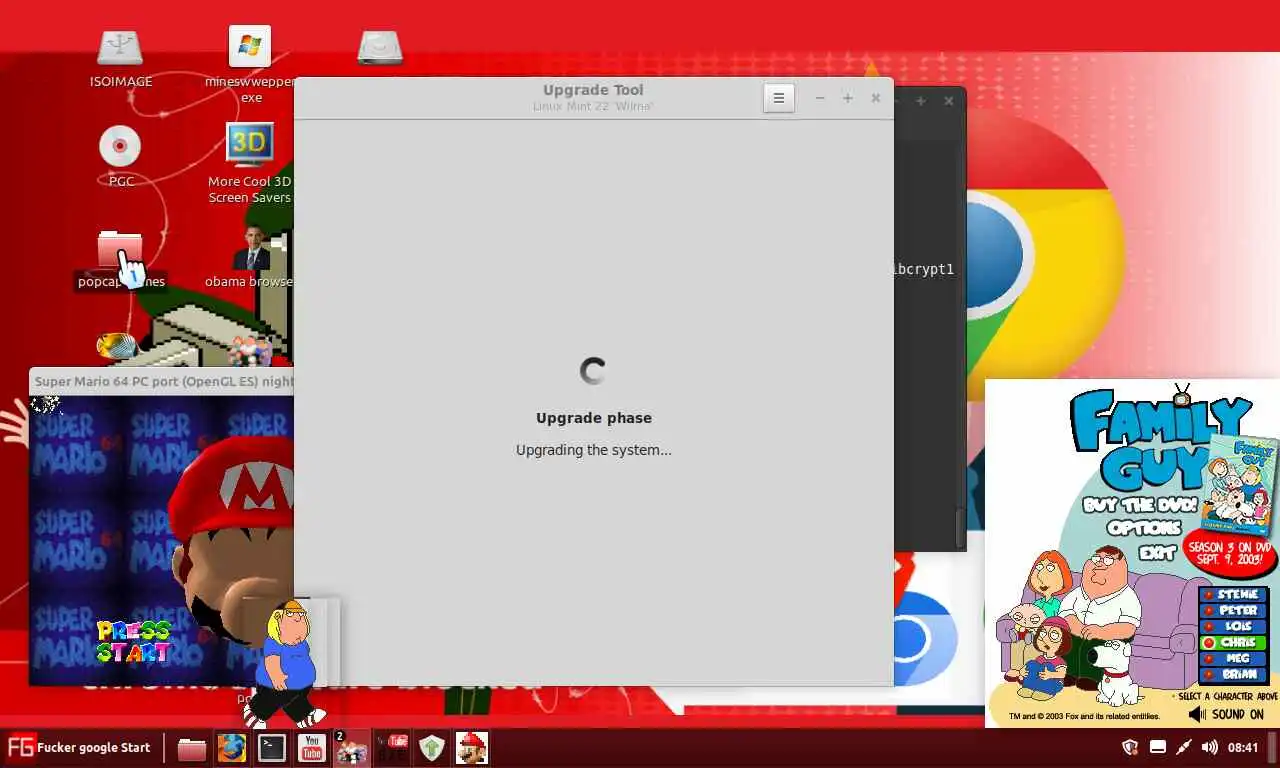Click PRESS START in Super Mario 64
The height and width of the screenshot is (768, 1280).
[134, 641]
